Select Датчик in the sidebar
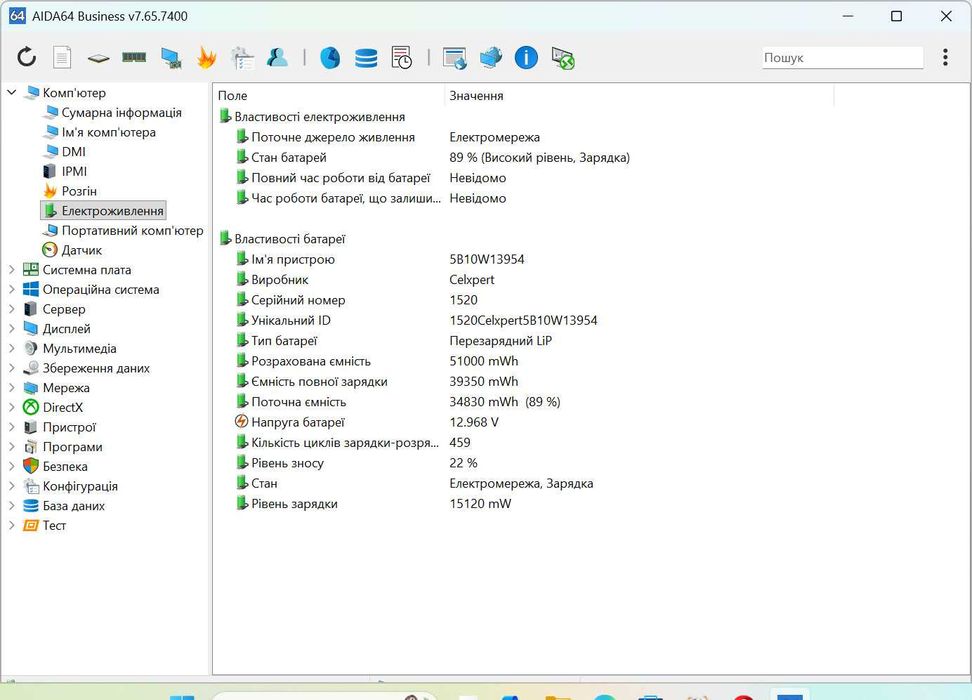The image size is (972, 700). click(81, 250)
